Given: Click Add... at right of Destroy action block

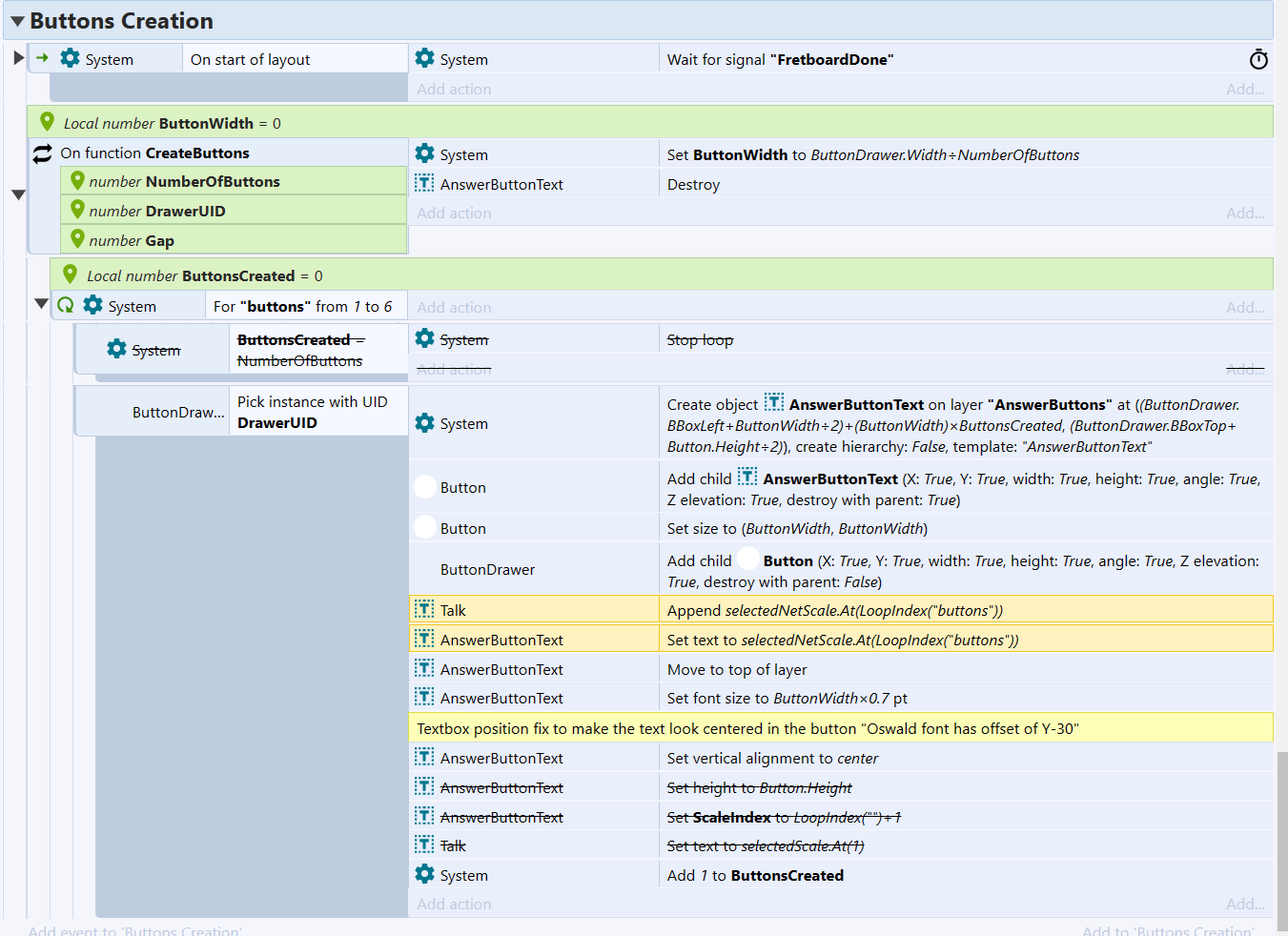Looking at the screenshot, I should (1245, 213).
